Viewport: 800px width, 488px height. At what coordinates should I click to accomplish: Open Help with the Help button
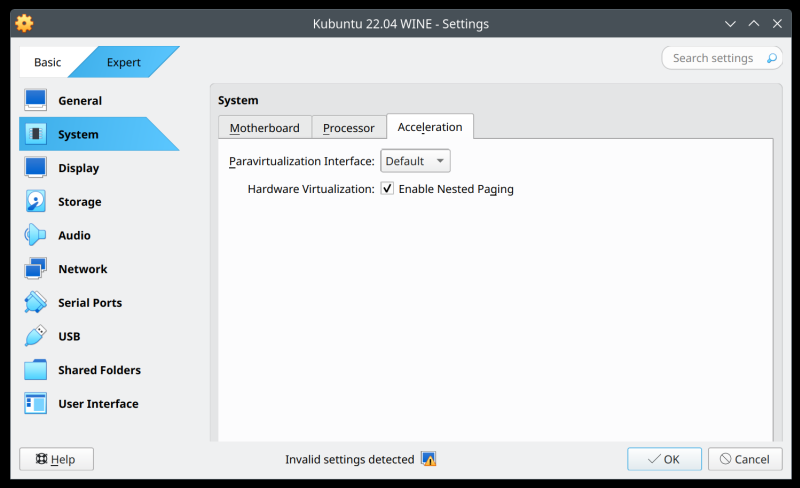tap(56, 459)
